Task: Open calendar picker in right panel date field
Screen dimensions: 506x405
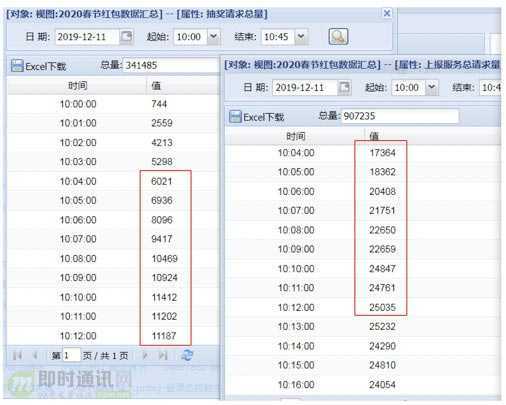Action: point(344,87)
